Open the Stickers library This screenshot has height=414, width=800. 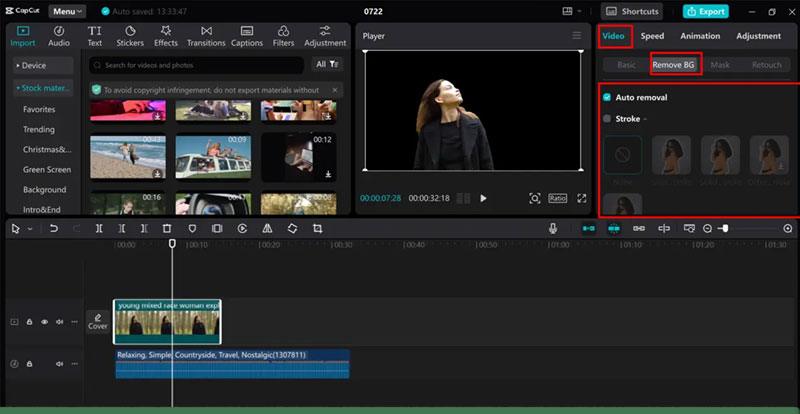pyautogui.click(x=130, y=36)
